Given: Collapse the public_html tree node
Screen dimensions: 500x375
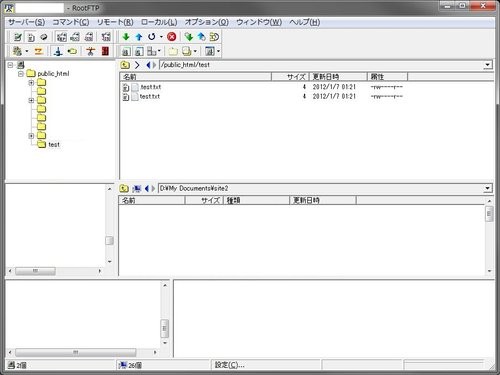Looking at the screenshot, I should click(21, 74).
